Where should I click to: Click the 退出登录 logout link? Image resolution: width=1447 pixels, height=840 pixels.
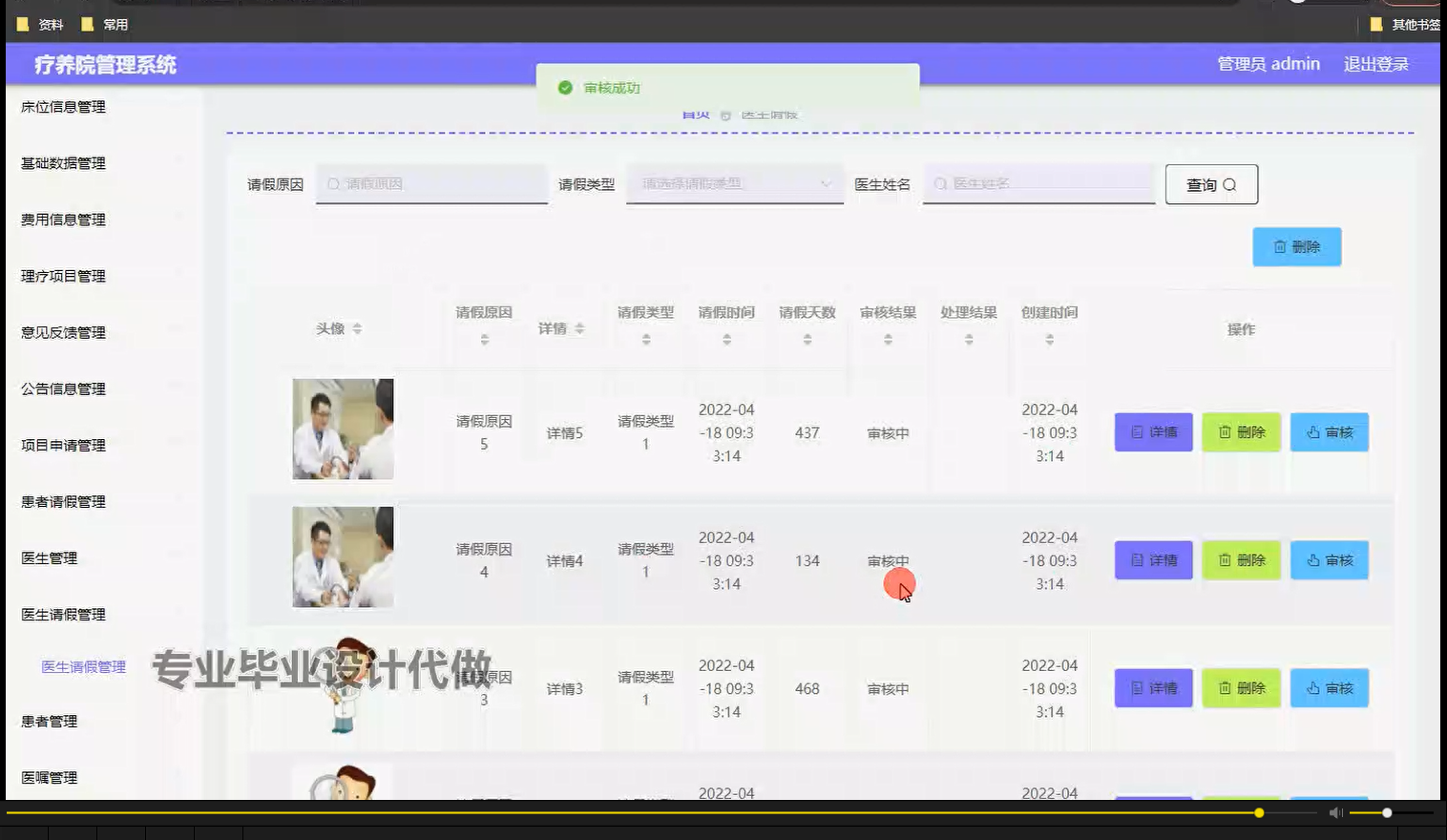(1374, 63)
